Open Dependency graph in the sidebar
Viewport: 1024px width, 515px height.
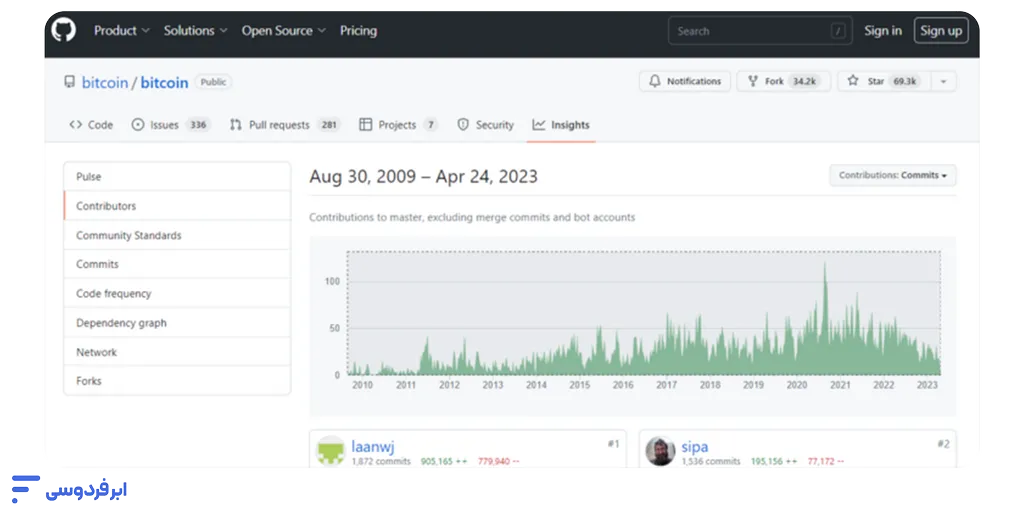coord(177,323)
